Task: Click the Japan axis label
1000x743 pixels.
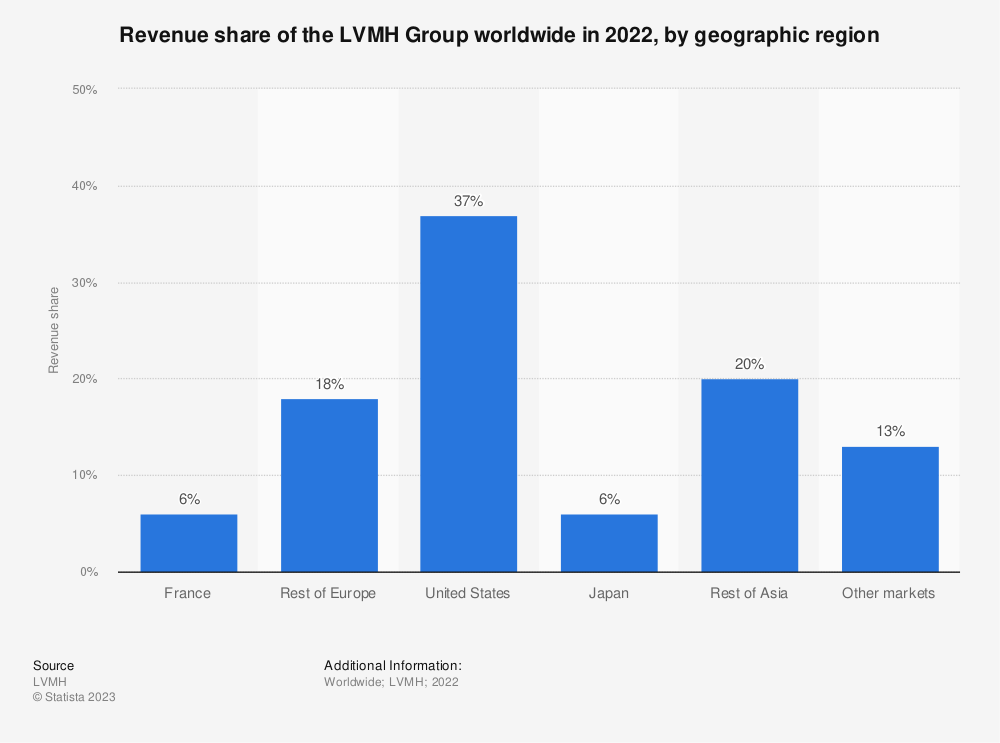Action: click(608, 593)
